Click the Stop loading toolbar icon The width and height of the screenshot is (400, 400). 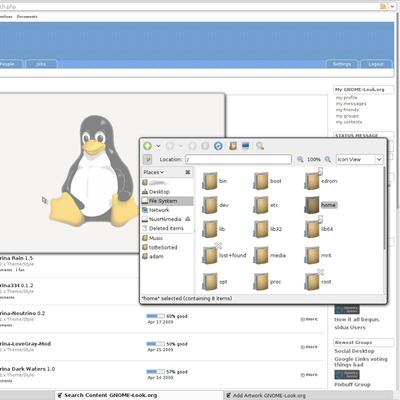[205, 146]
